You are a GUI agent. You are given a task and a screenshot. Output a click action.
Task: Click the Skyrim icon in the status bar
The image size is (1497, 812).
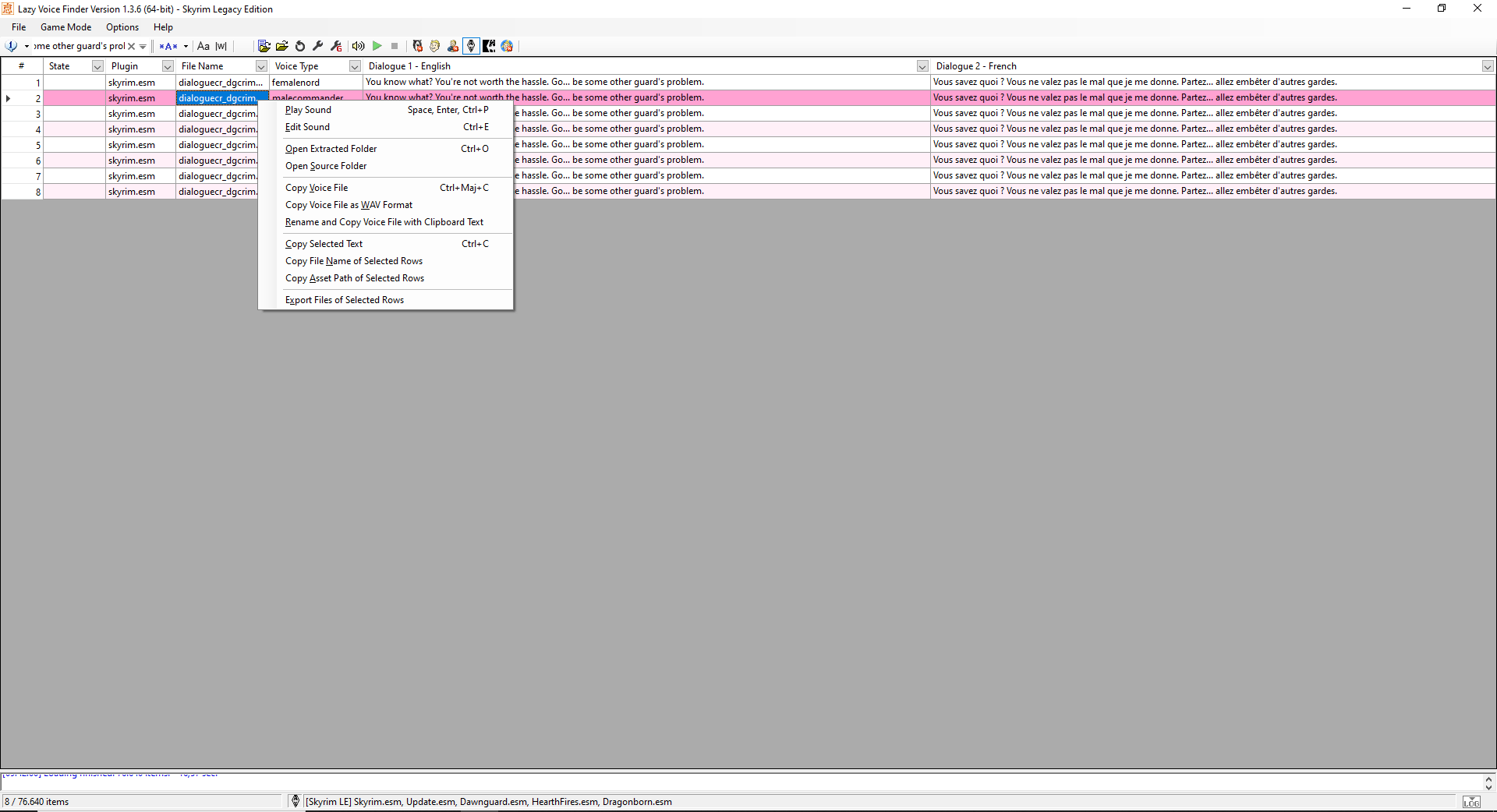[x=295, y=801]
